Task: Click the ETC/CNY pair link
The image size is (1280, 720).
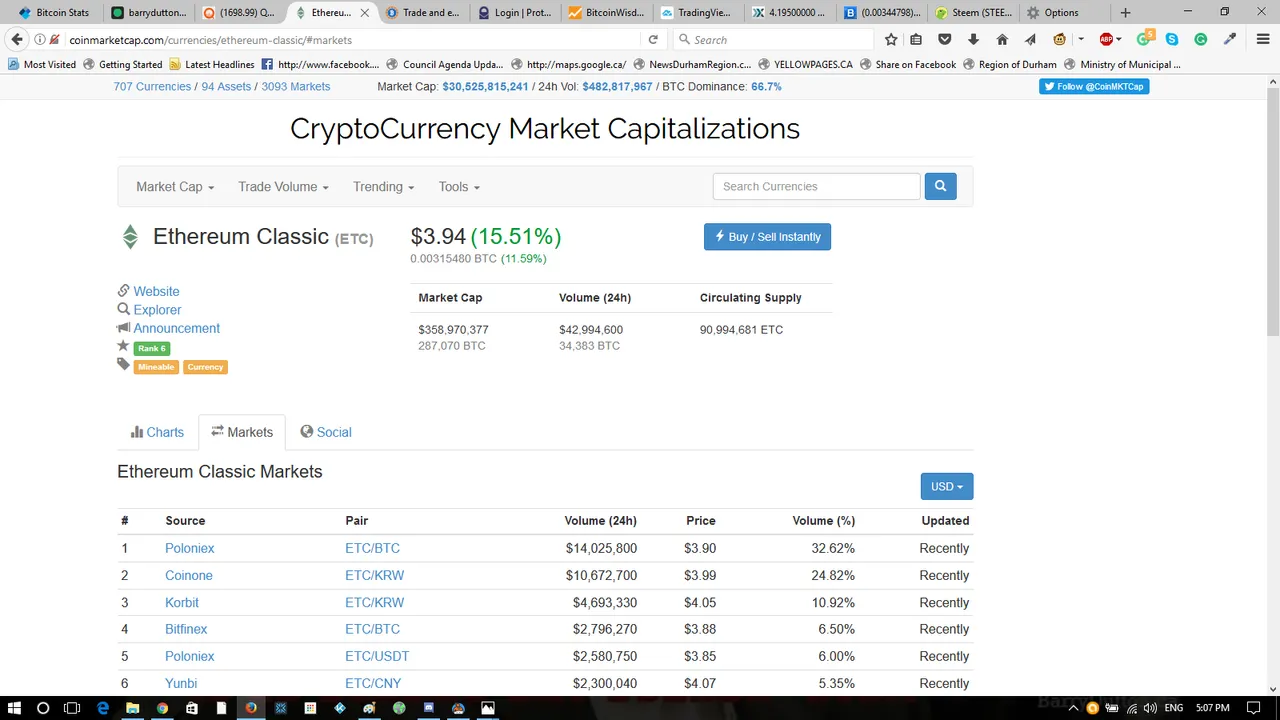Action: pyautogui.click(x=373, y=683)
